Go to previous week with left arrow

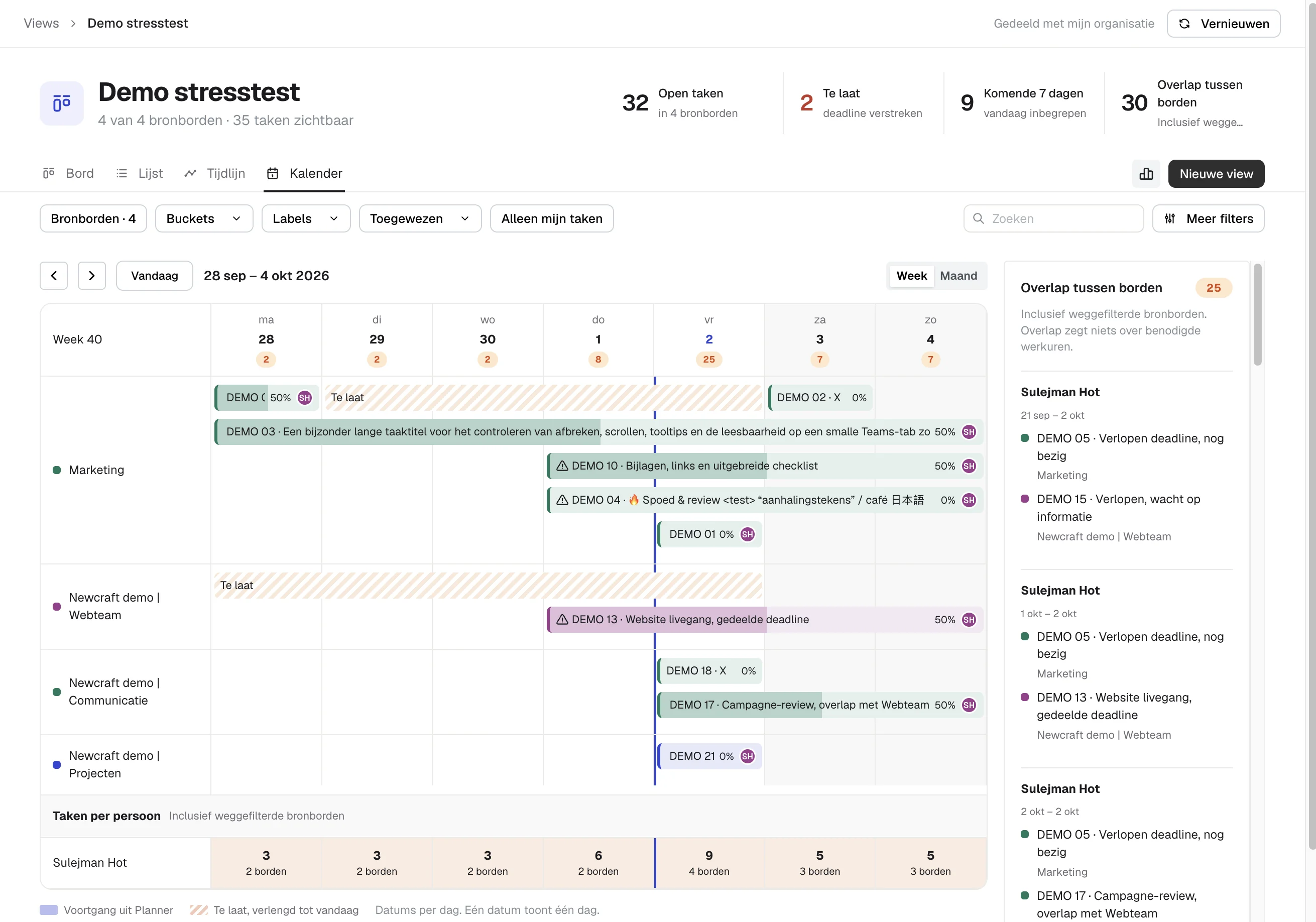tap(54, 276)
